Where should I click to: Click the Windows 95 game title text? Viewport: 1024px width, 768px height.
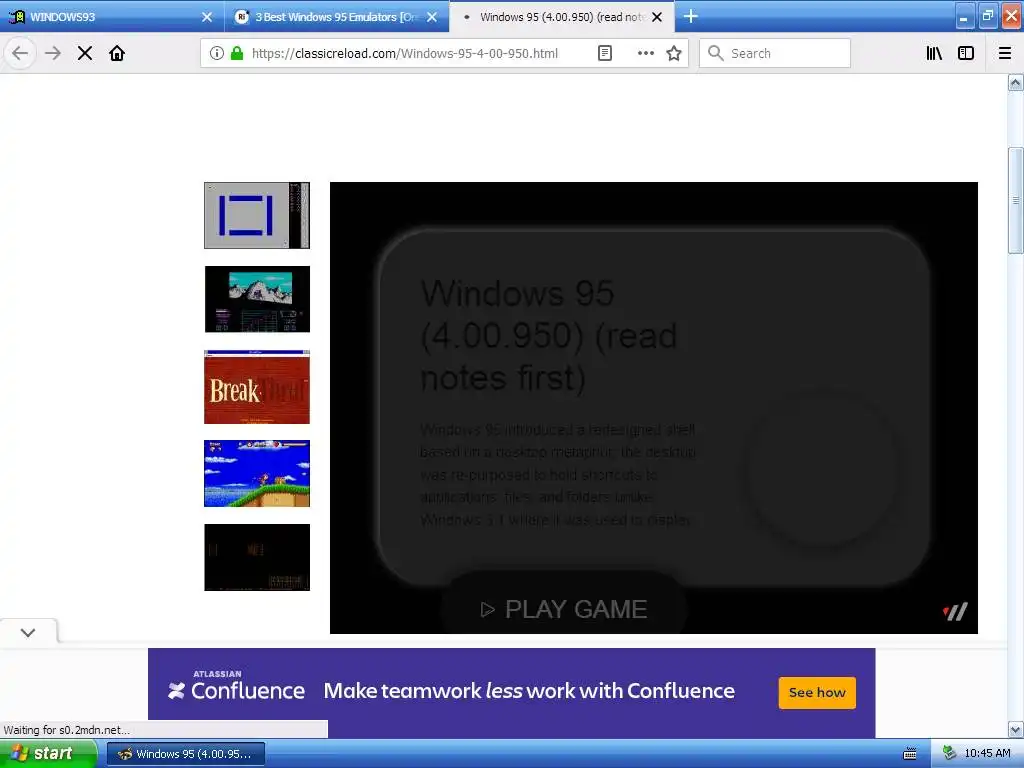tap(549, 335)
